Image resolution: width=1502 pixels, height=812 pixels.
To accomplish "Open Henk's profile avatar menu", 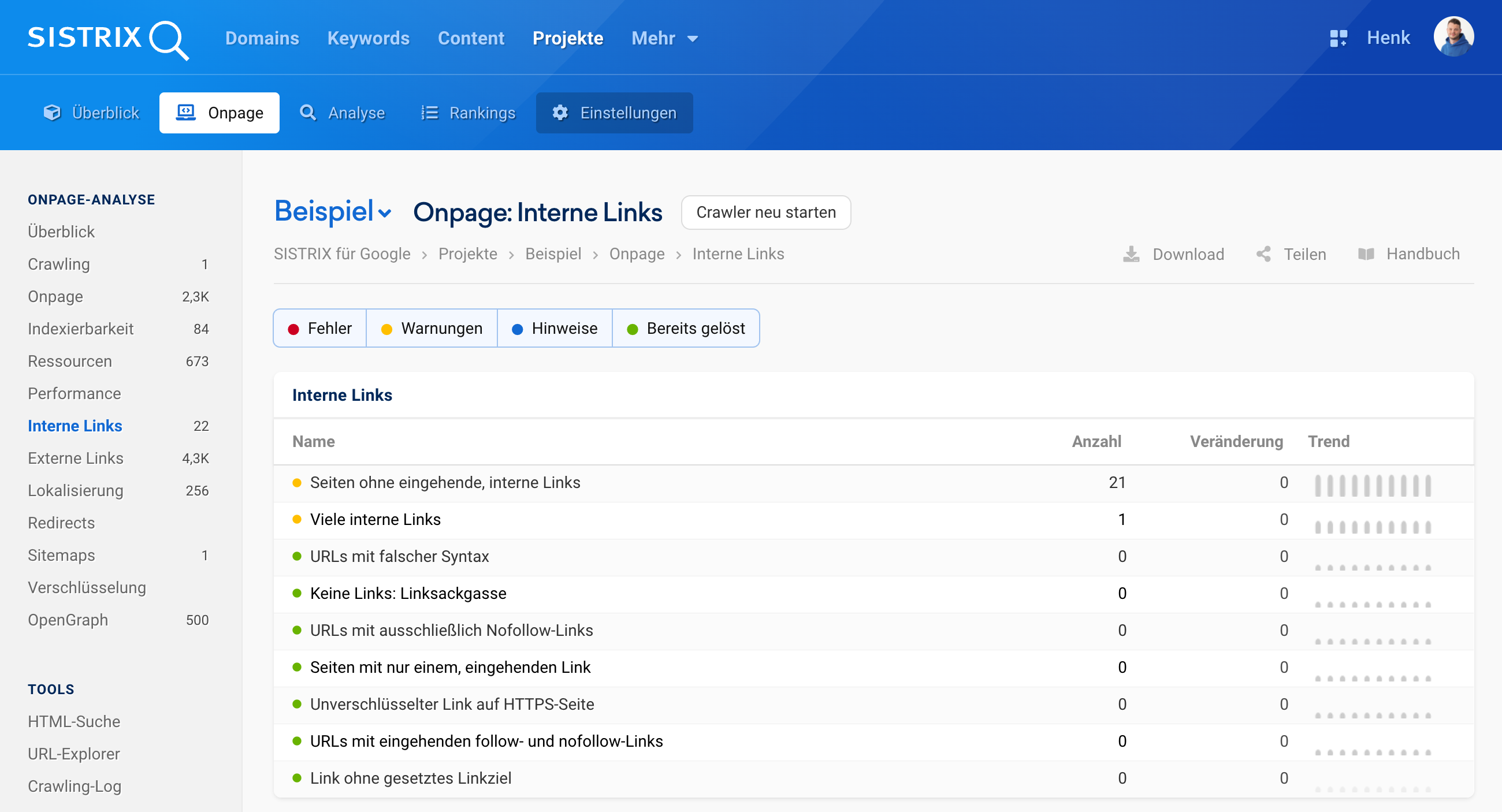I will [1453, 38].
